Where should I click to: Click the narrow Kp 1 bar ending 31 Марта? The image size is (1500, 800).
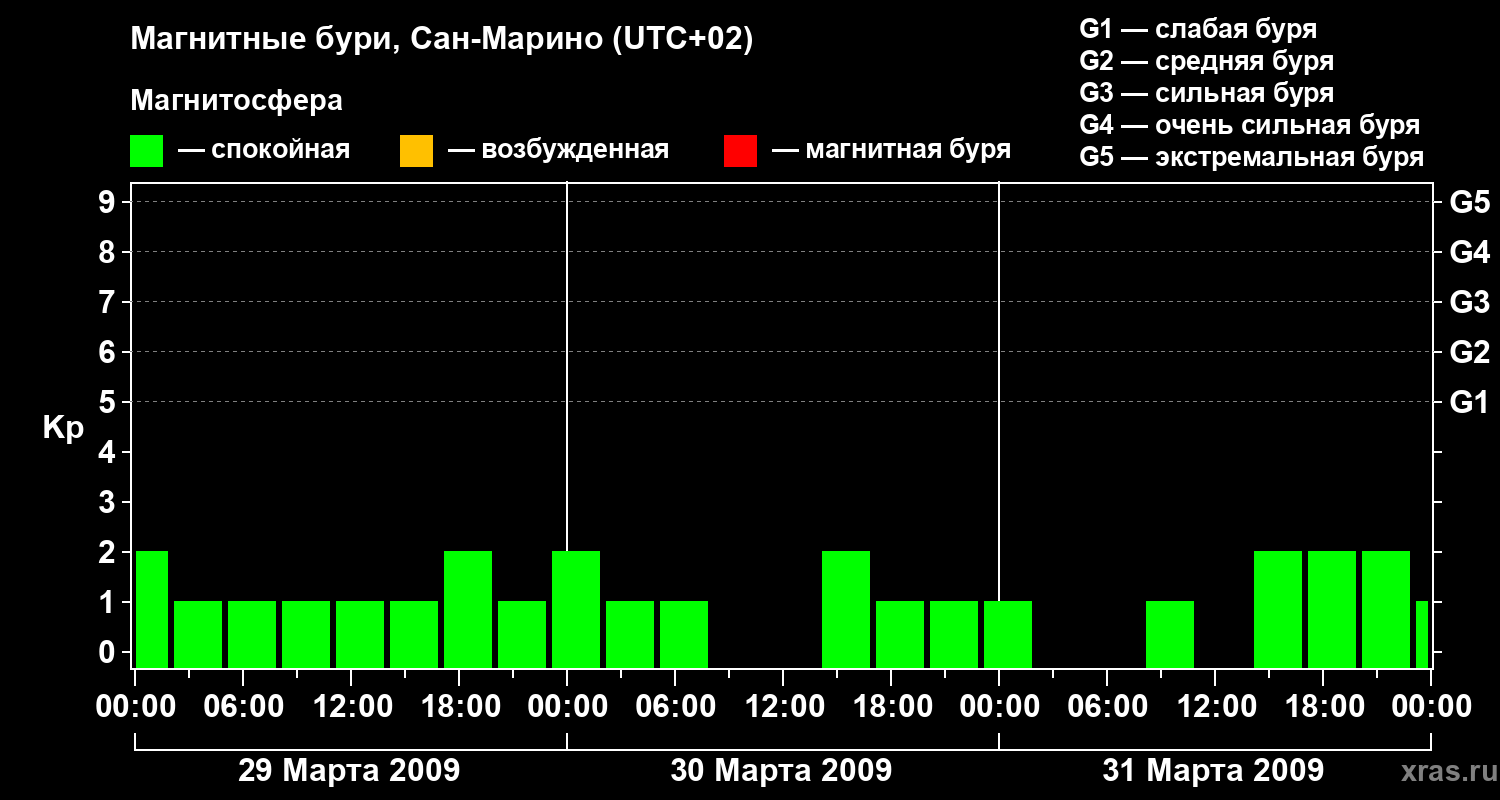[1422, 634]
